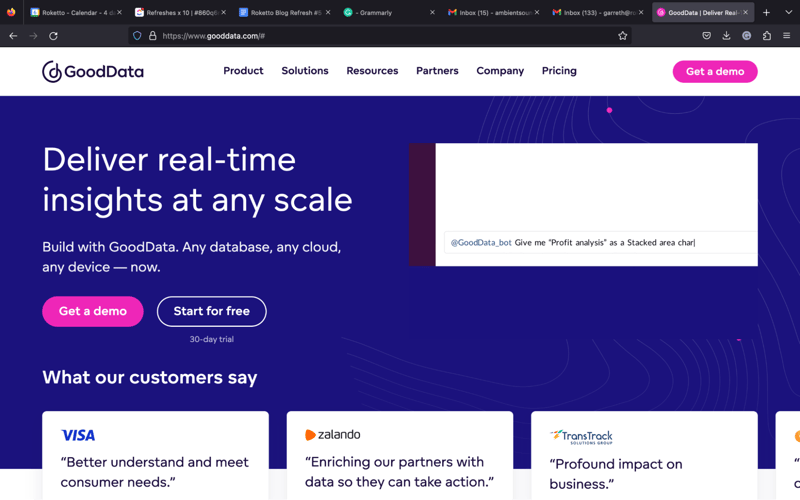This screenshot has height=500, width=800.
Task: Reload the page with the refresh icon
Action: [x=53, y=36]
